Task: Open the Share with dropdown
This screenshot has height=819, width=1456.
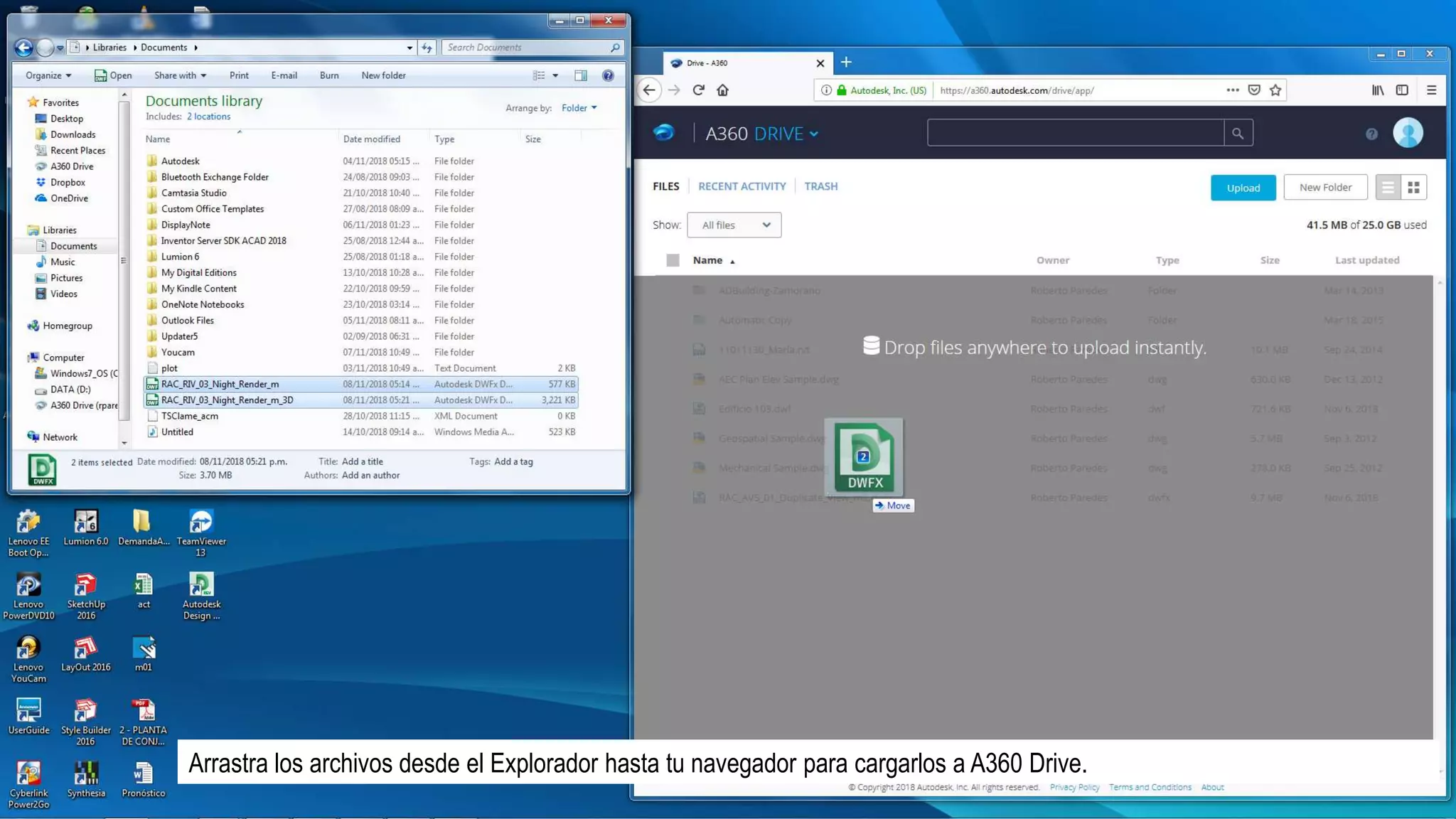Action: point(180,75)
